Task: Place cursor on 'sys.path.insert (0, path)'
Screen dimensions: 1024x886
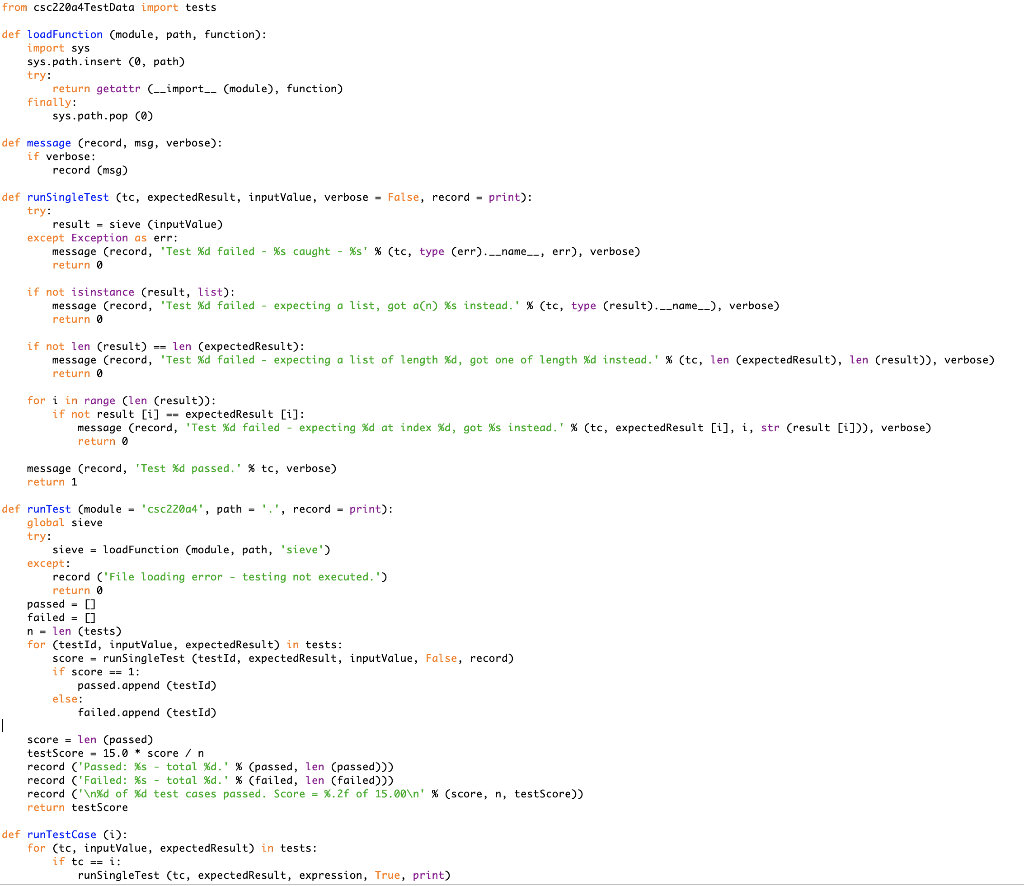Action: click(x=106, y=62)
